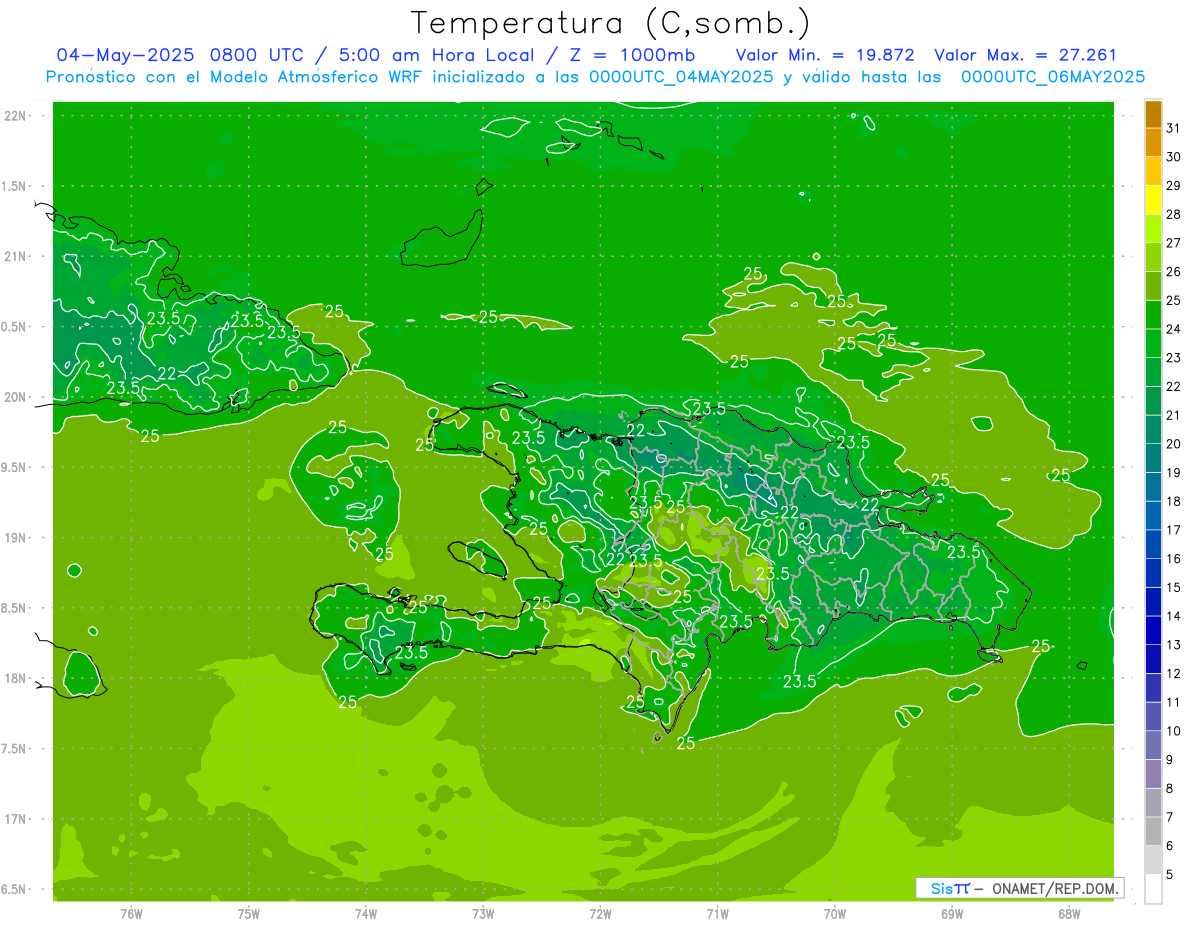Click the yellow legend swatch between 28 and 29
1200x927 pixels.
(1153, 200)
